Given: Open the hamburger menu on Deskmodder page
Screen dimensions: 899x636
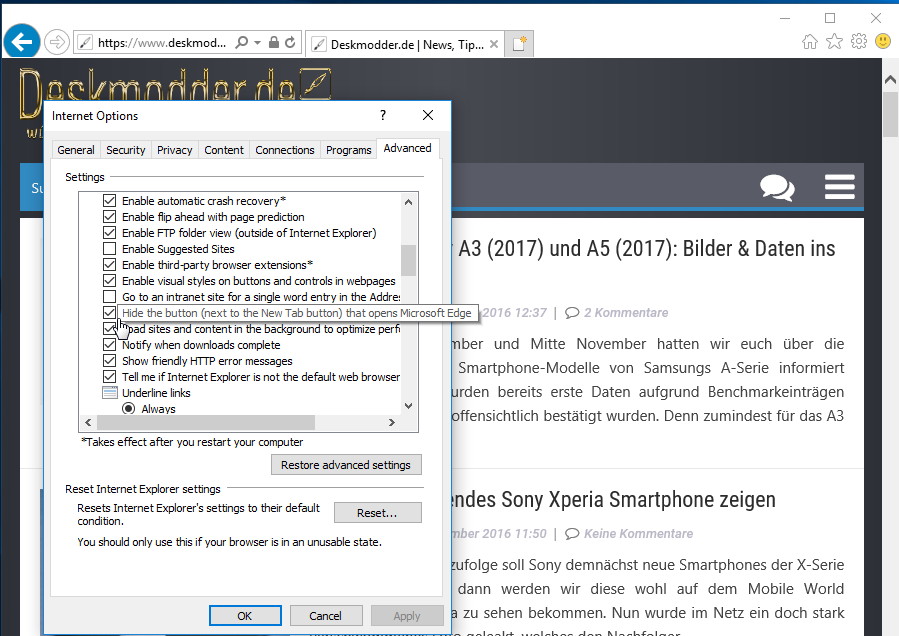Looking at the screenshot, I should coord(840,187).
